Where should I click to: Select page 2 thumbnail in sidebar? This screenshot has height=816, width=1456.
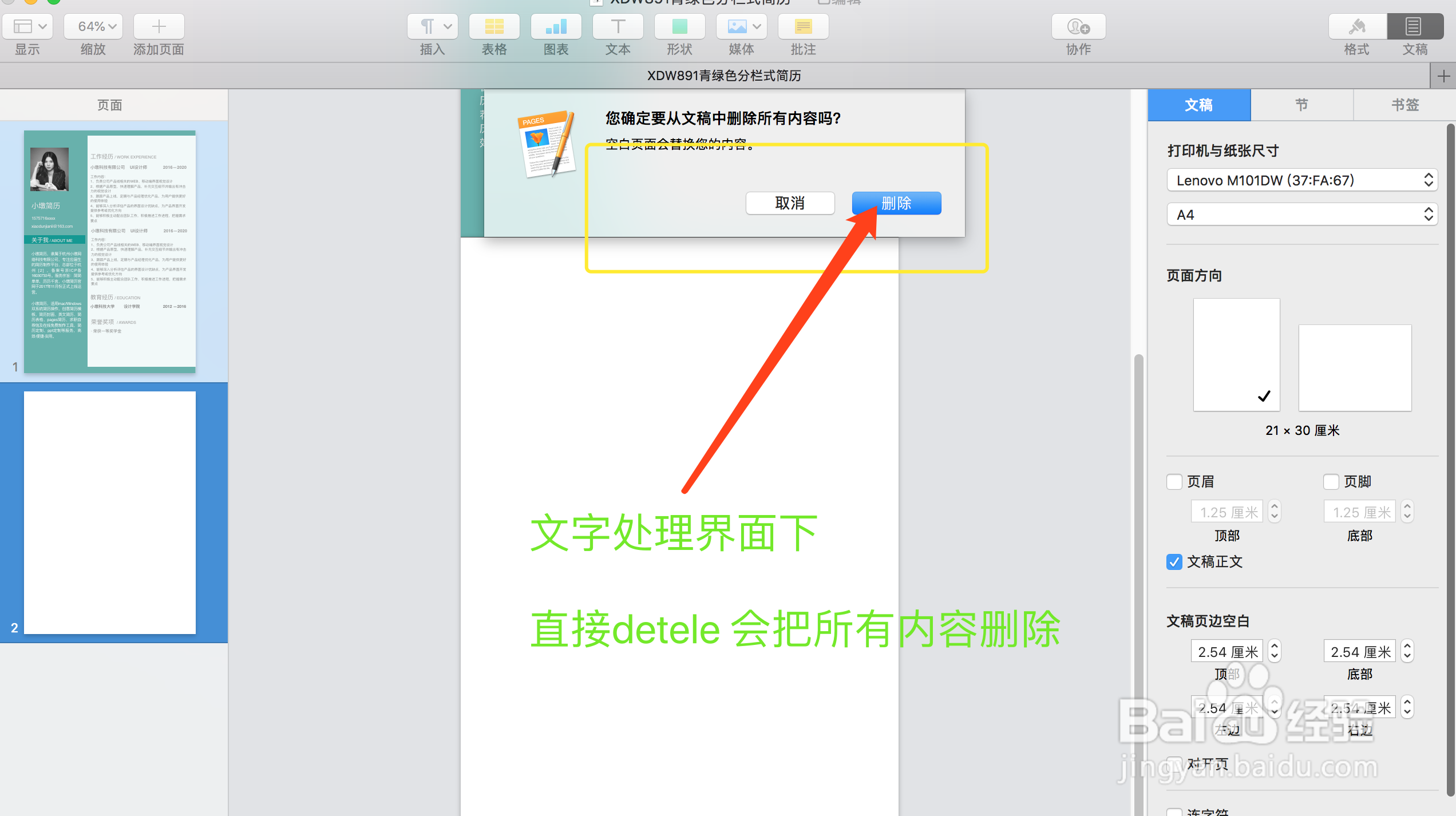110,511
